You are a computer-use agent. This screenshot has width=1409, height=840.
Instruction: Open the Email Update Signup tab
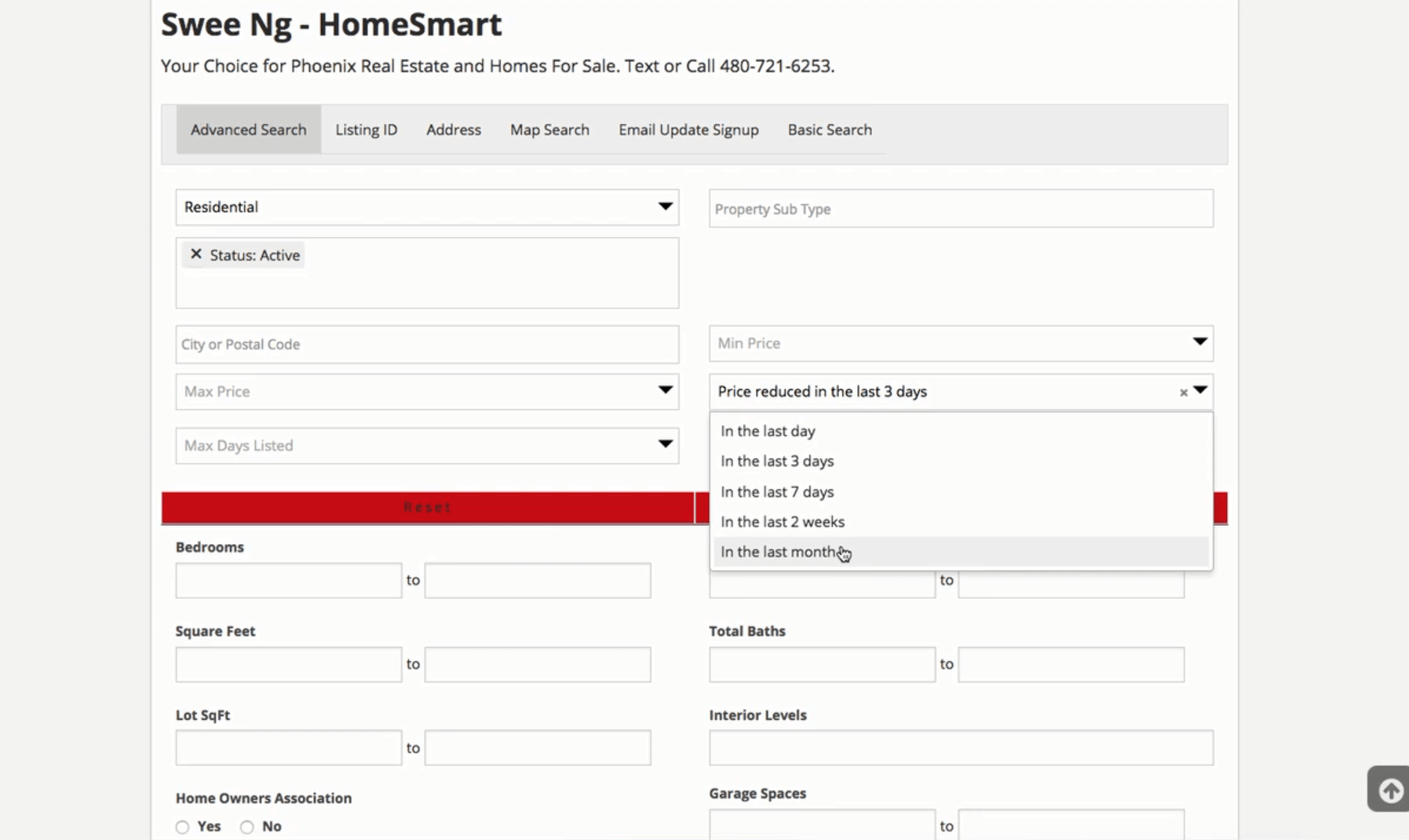pyautogui.click(x=688, y=130)
